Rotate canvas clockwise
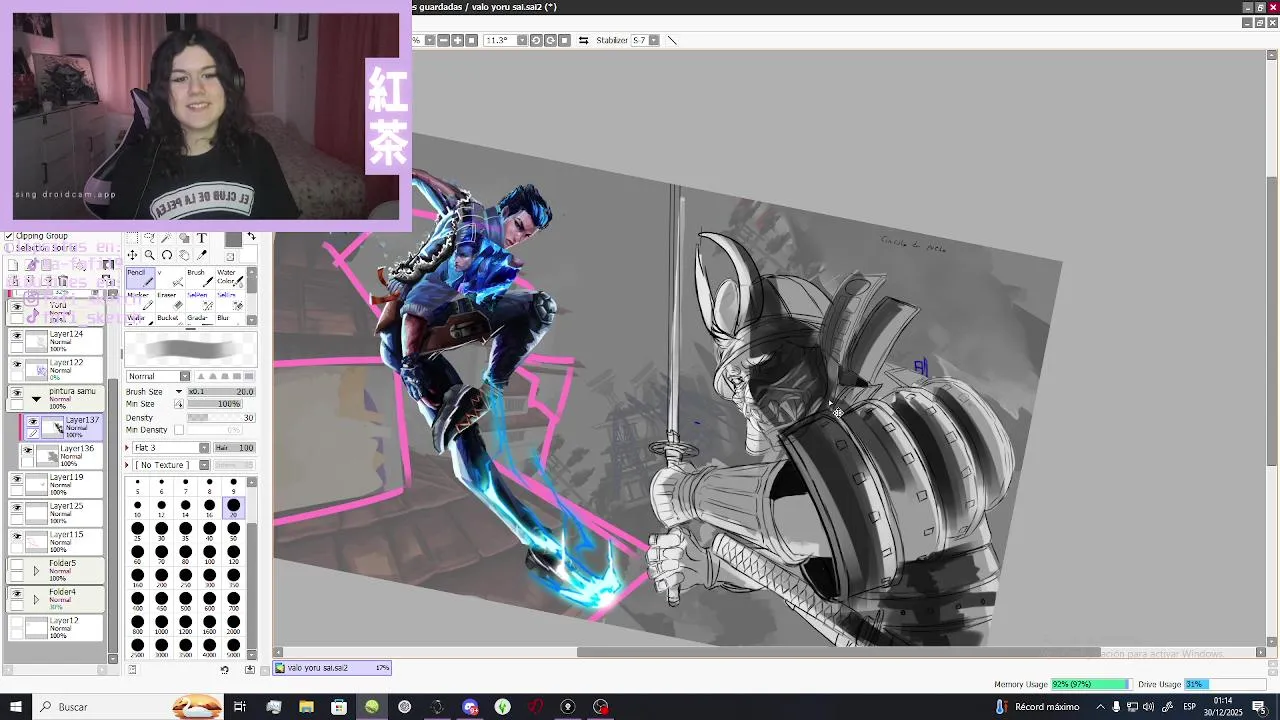 [x=550, y=40]
